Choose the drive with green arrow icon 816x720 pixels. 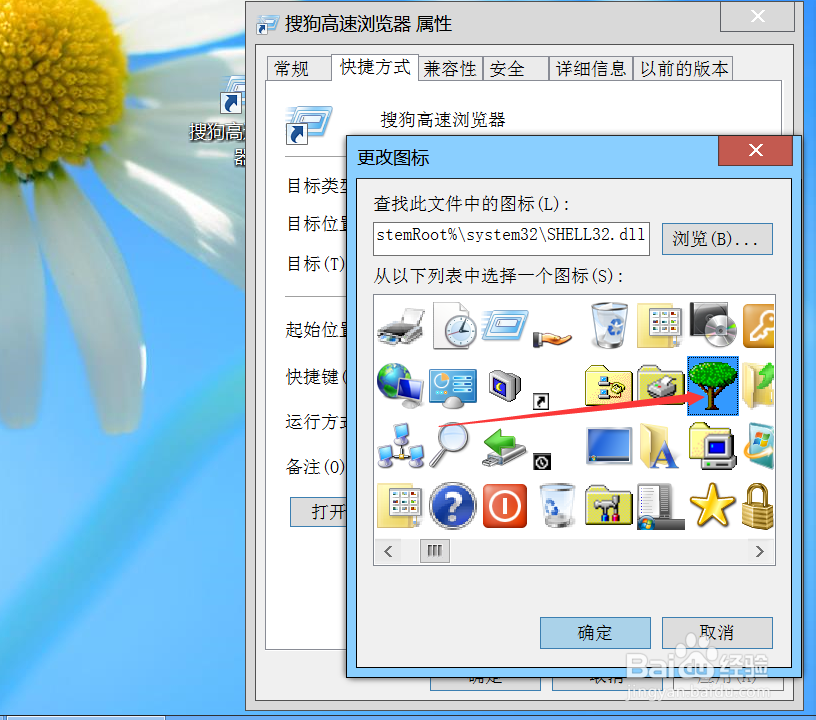click(x=503, y=447)
